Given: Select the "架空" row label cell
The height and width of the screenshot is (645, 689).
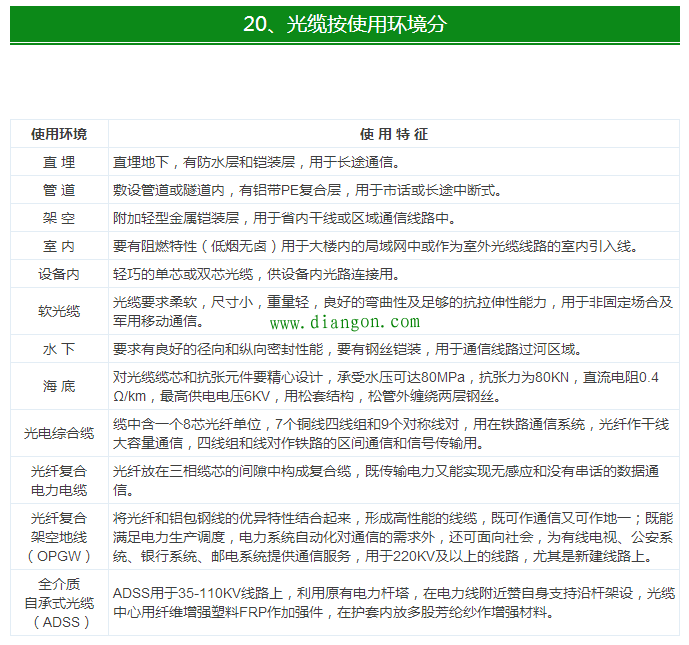Looking at the screenshot, I should coord(58,218).
